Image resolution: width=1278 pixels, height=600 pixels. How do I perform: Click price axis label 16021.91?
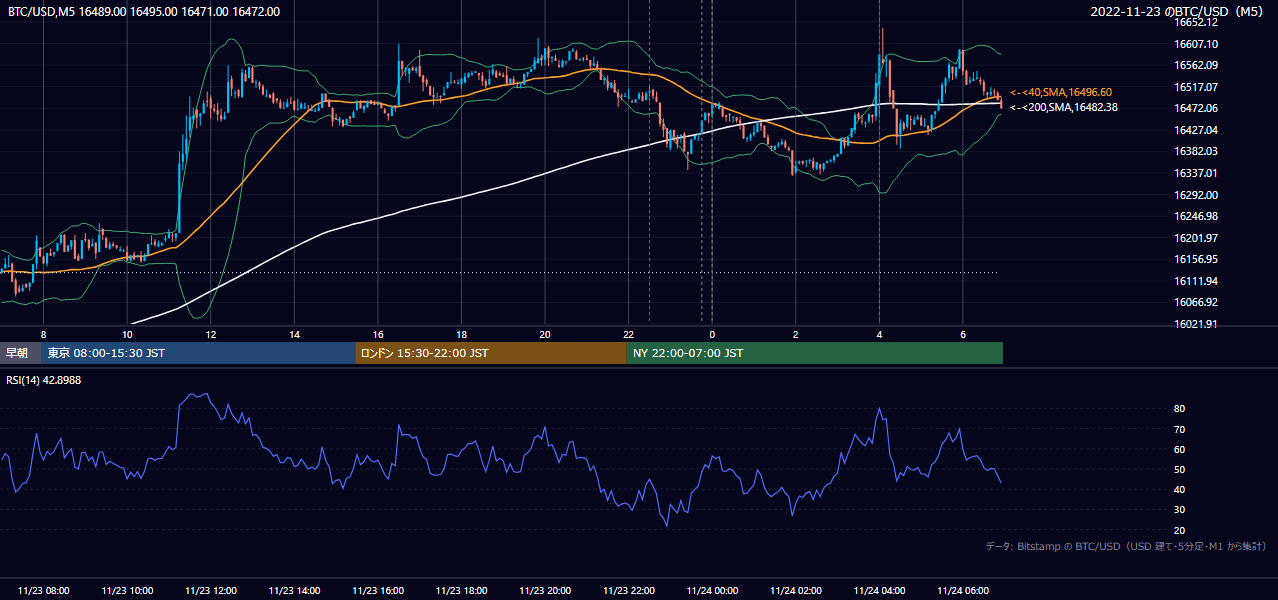click(1195, 324)
